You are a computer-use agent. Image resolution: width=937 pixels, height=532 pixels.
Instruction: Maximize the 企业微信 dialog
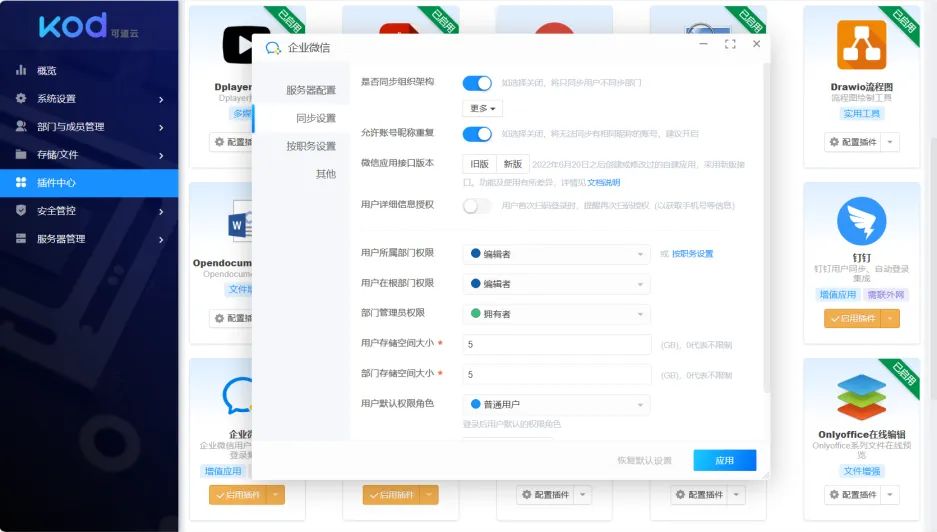coord(730,44)
